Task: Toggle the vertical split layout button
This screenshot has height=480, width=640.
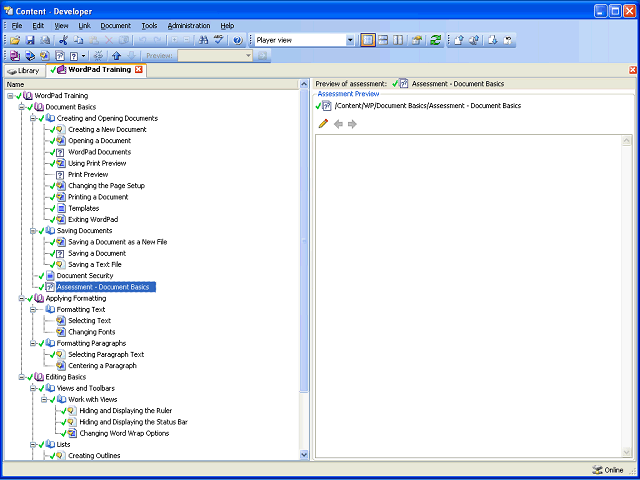Action: point(398,40)
